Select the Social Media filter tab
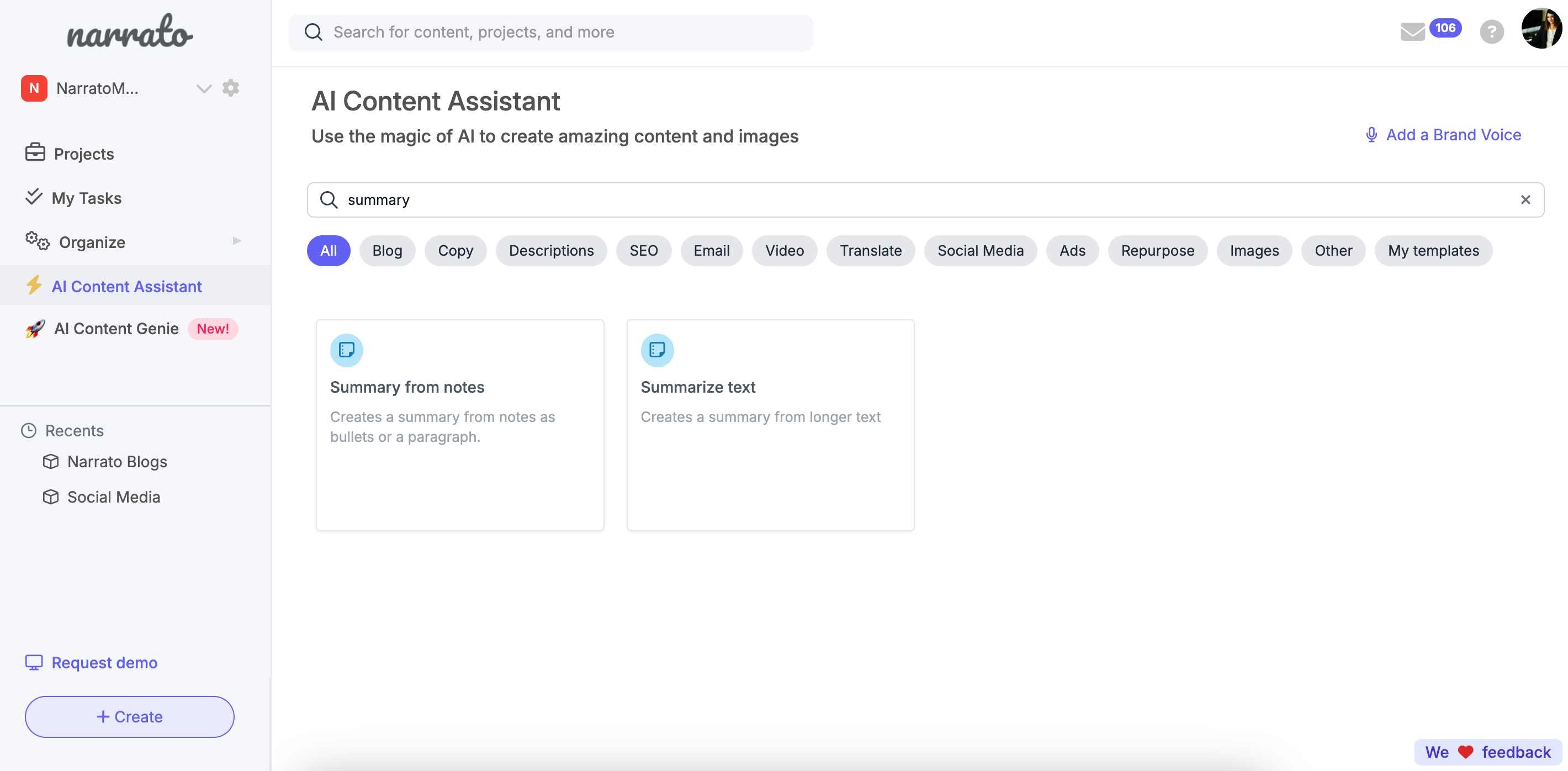The width and height of the screenshot is (1568, 771). [980, 251]
